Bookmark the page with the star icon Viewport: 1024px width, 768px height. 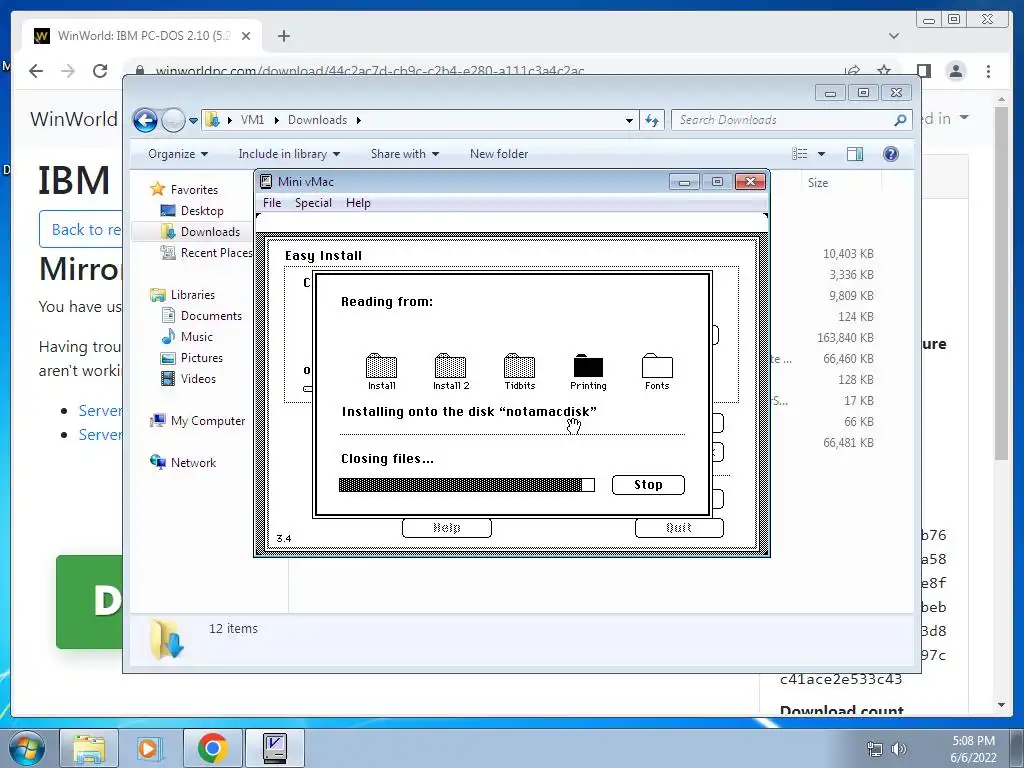884,71
